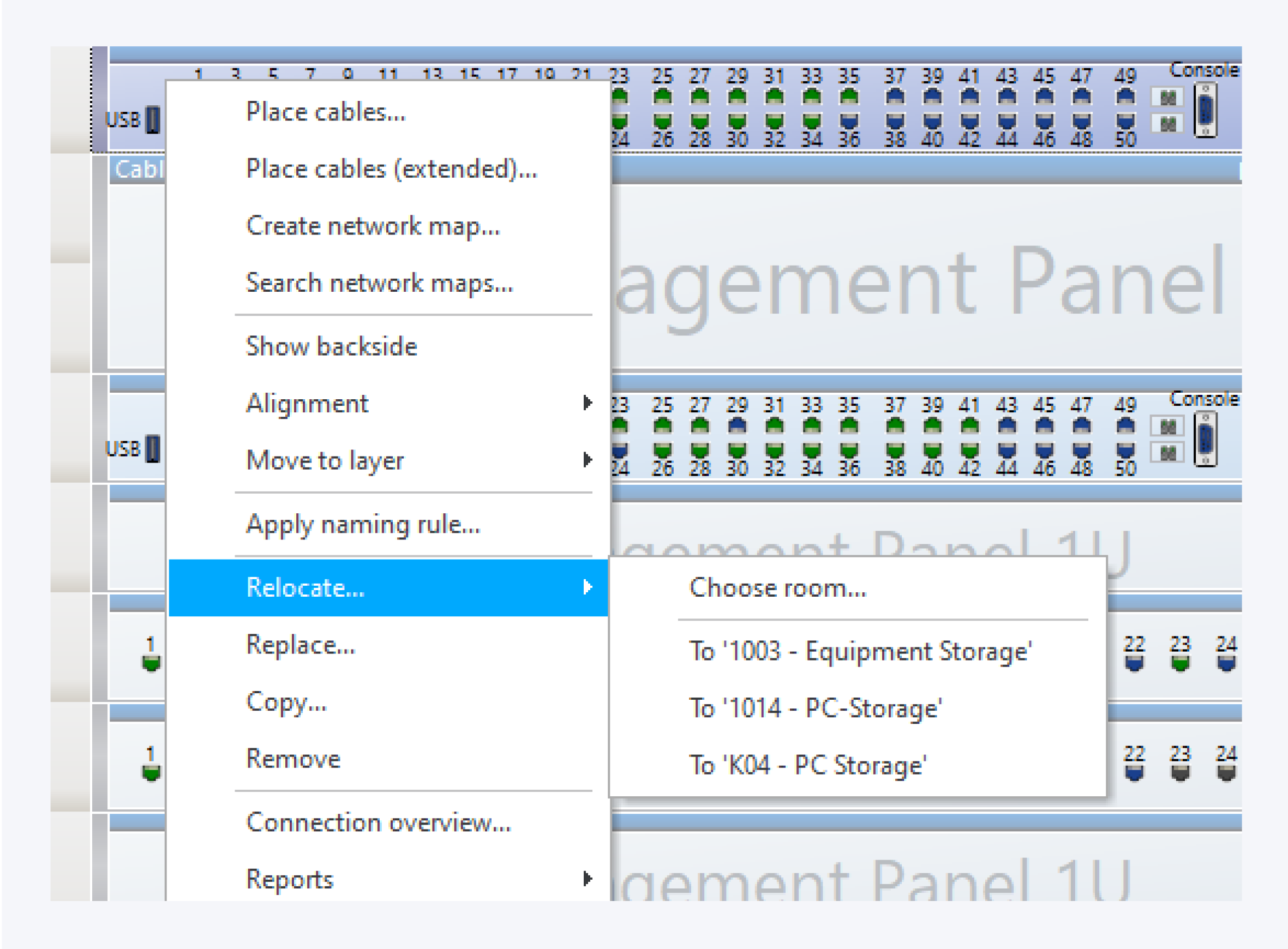Open Choose room... in Relocate submenu

pos(778,587)
